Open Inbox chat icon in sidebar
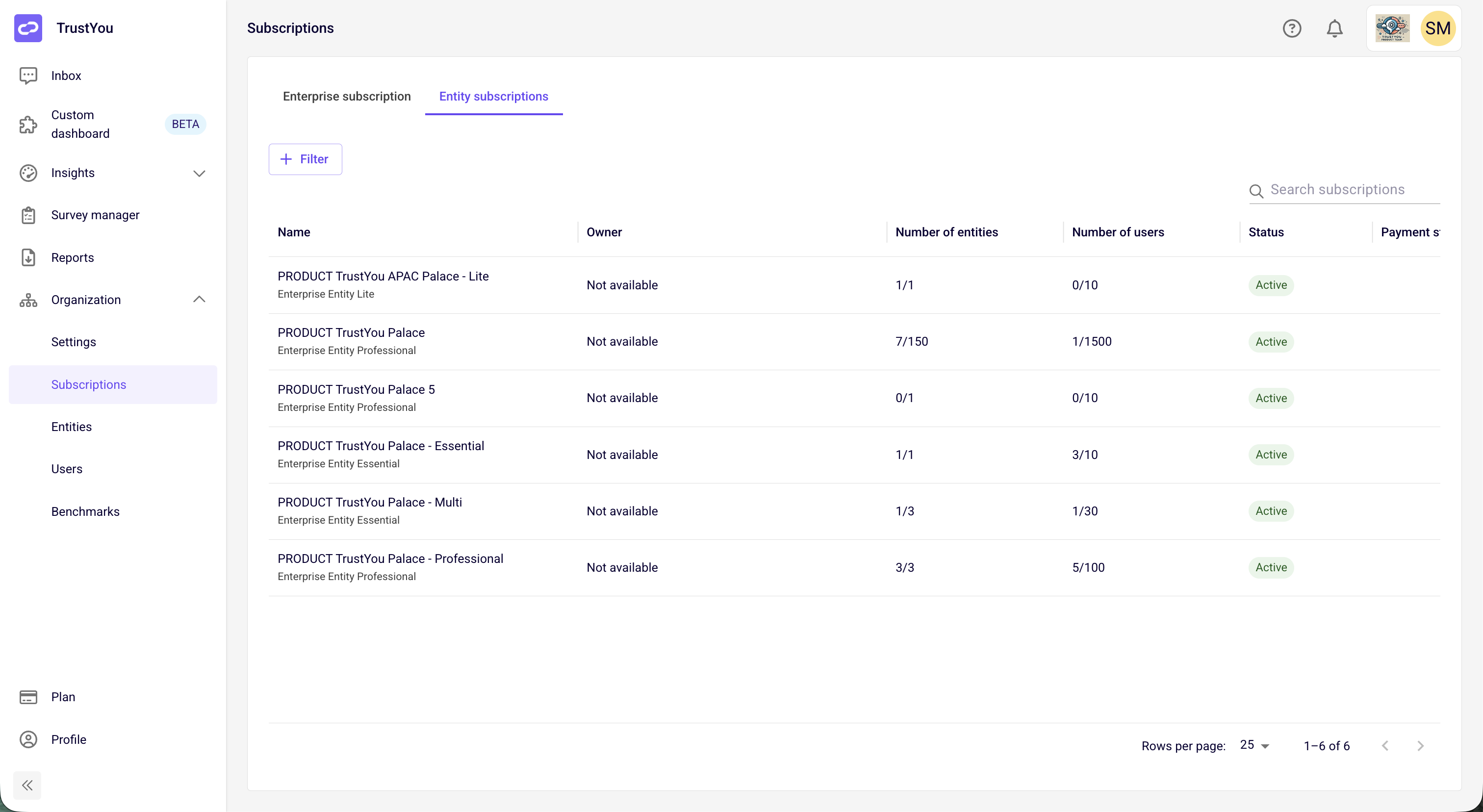1483x812 pixels. [x=28, y=76]
